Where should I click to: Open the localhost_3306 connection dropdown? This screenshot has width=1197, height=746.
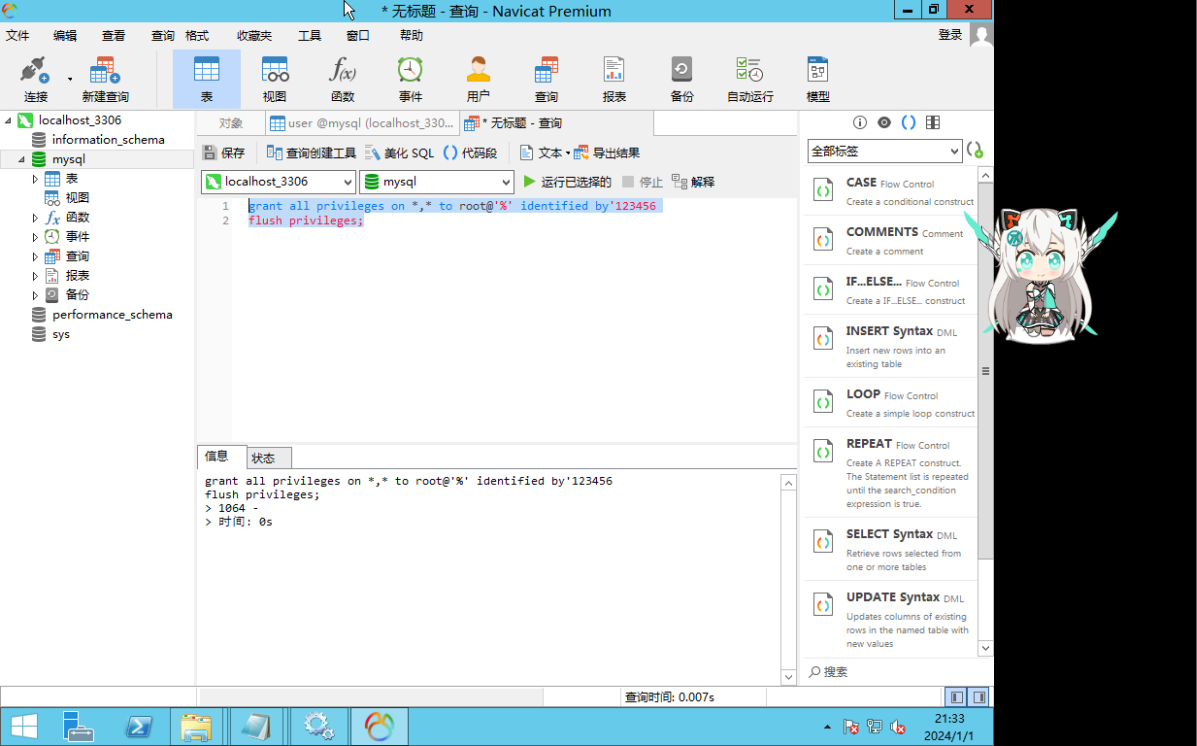coord(348,181)
